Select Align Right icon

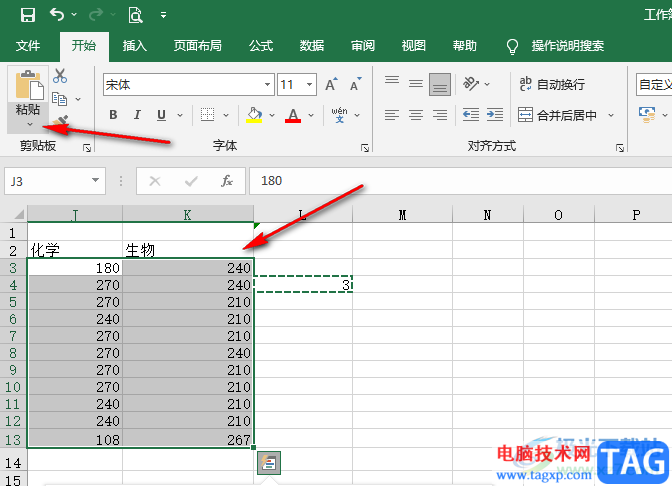tap(440, 115)
